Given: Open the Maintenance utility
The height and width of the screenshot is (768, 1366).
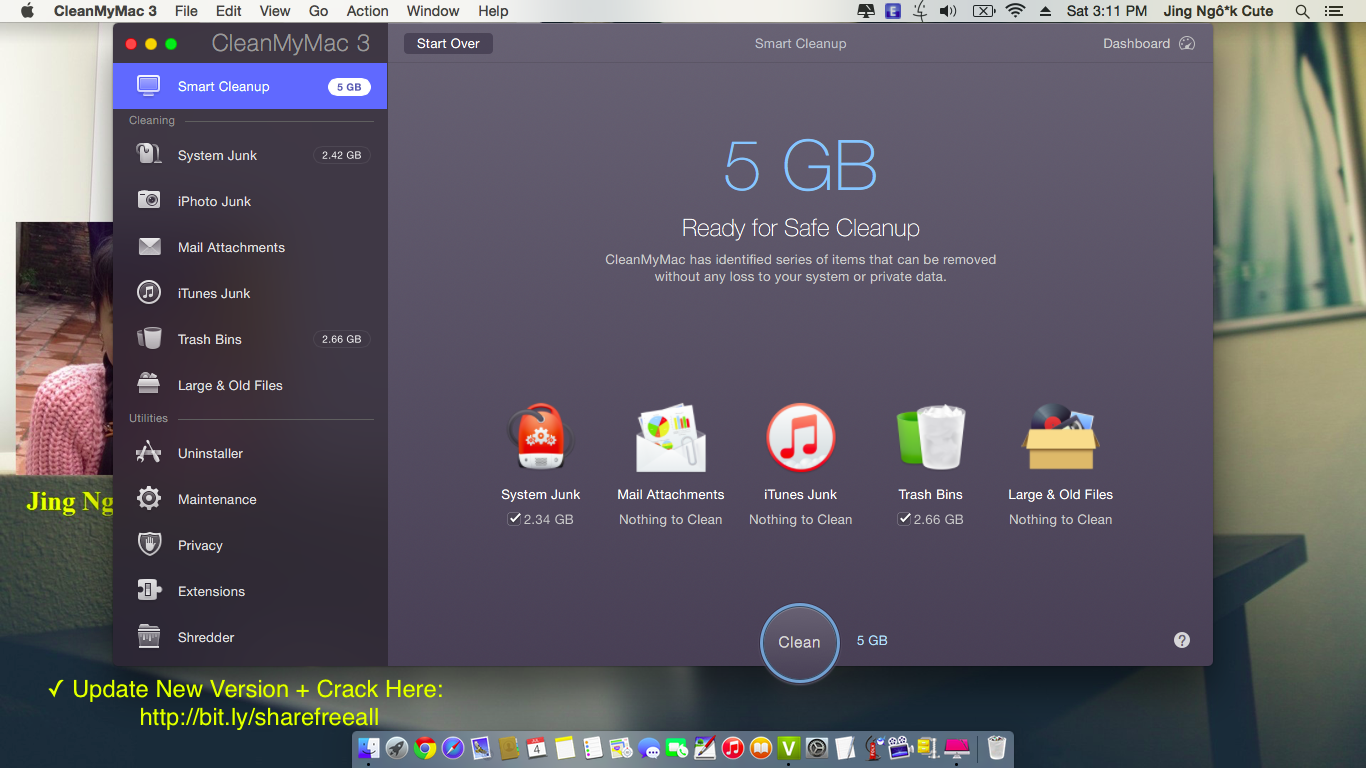Looking at the screenshot, I should pyautogui.click(x=250, y=499).
